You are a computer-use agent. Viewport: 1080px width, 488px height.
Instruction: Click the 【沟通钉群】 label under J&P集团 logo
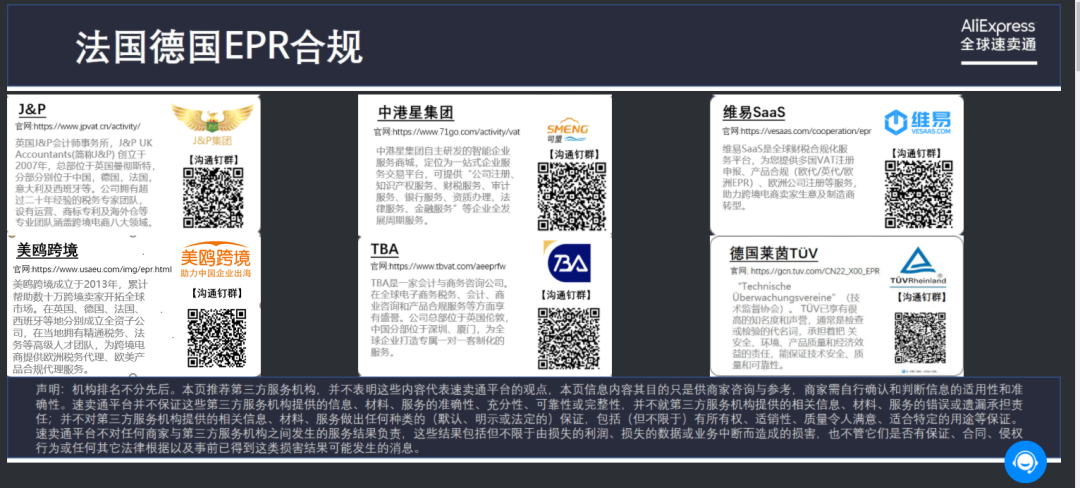(x=214, y=159)
